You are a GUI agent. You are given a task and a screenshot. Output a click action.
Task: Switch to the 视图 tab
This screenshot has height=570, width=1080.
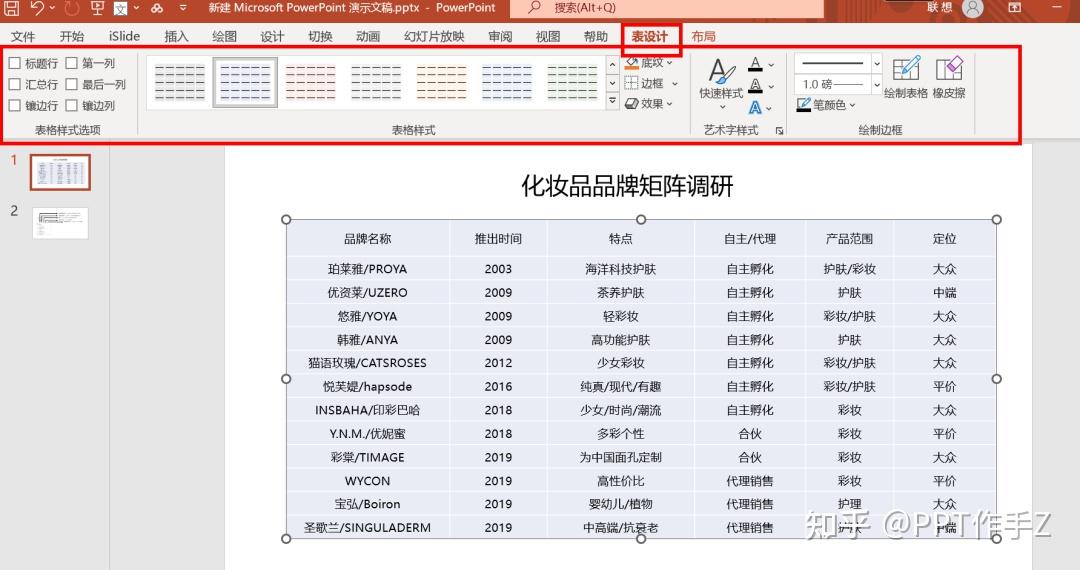coord(548,36)
